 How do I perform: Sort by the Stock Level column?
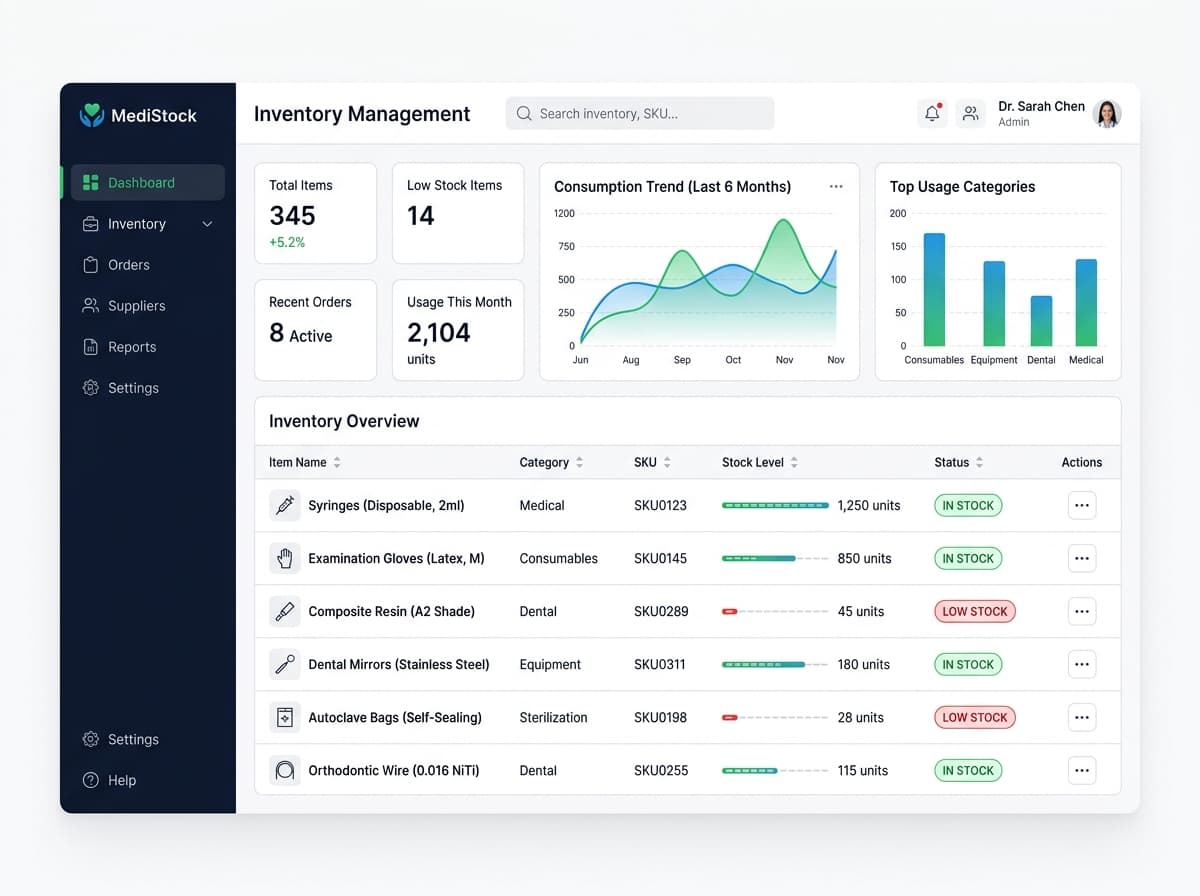click(794, 462)
